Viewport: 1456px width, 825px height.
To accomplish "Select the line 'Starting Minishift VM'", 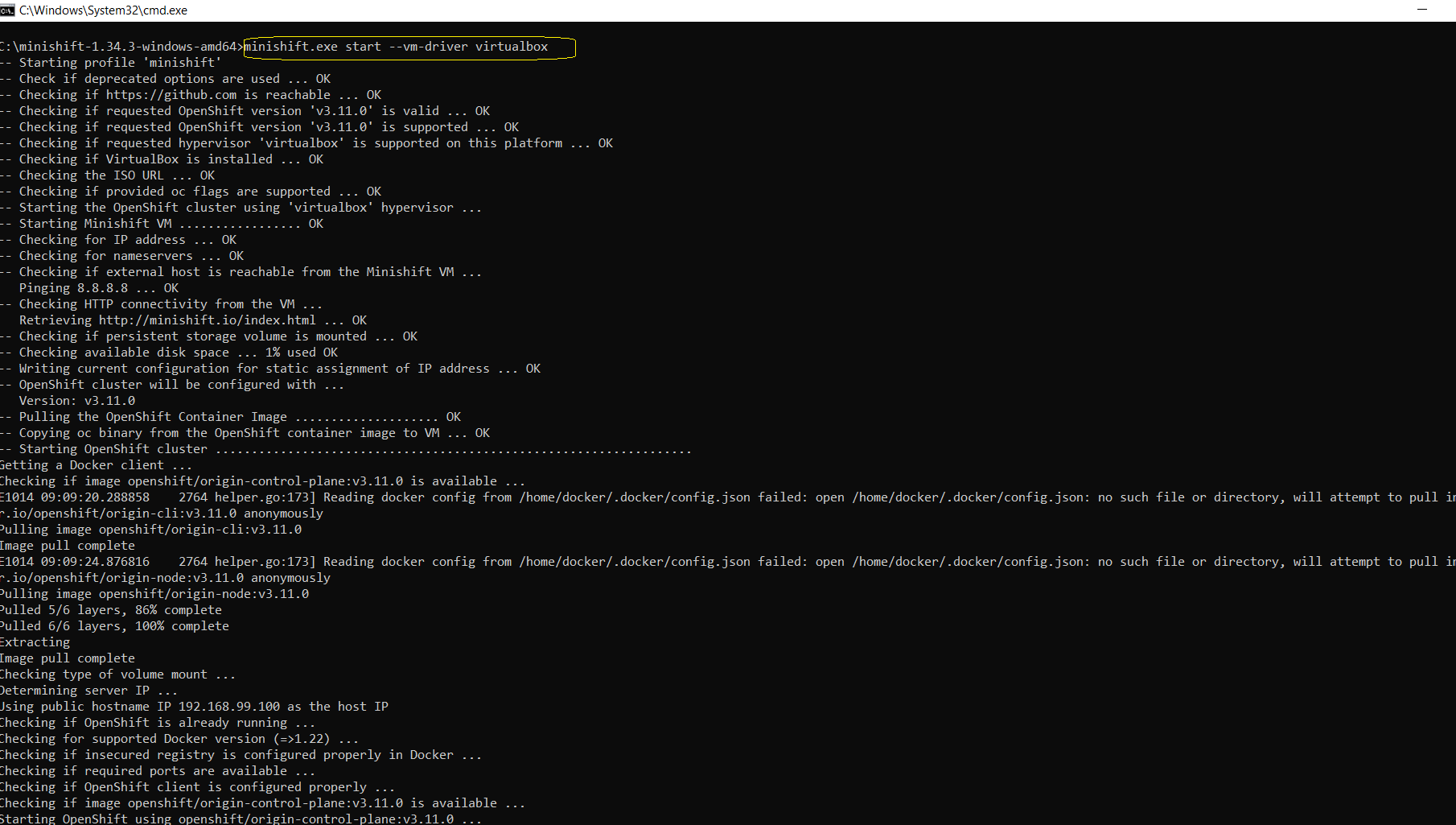I will click(x=162, y=224).
